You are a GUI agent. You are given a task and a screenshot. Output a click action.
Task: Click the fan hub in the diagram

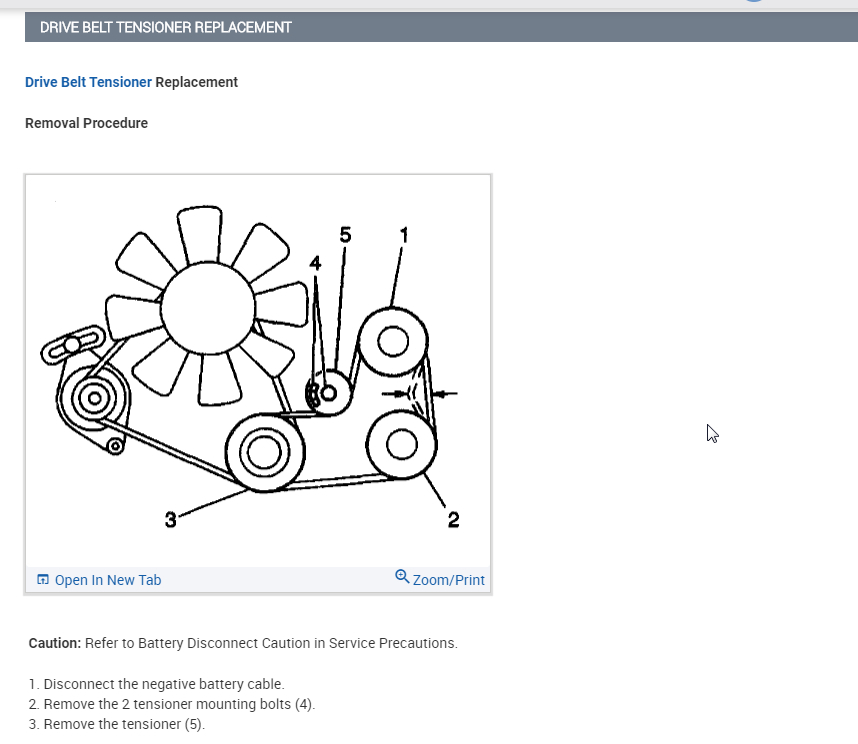[x=208, y=308]
